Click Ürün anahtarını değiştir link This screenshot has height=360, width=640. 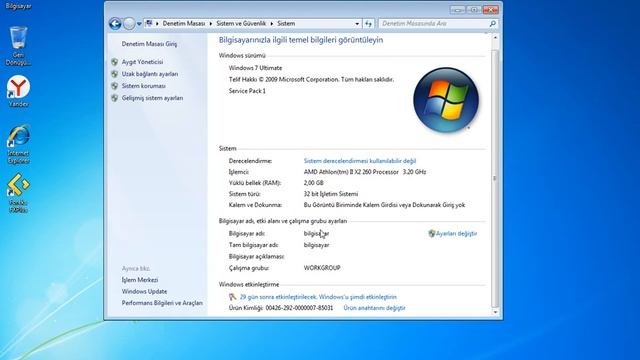pos(374,308)
